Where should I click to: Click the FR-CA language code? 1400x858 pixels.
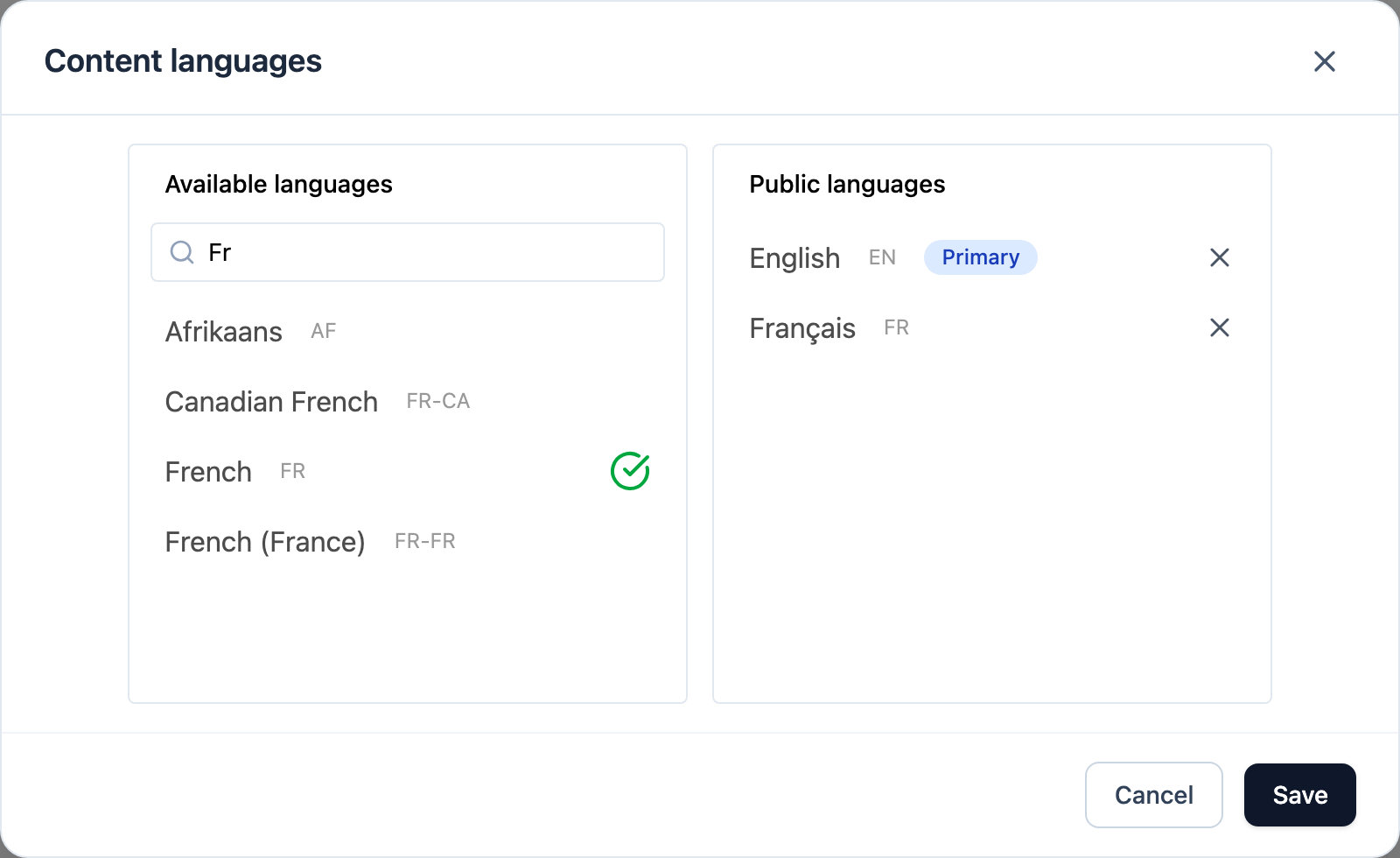point(438,401)
